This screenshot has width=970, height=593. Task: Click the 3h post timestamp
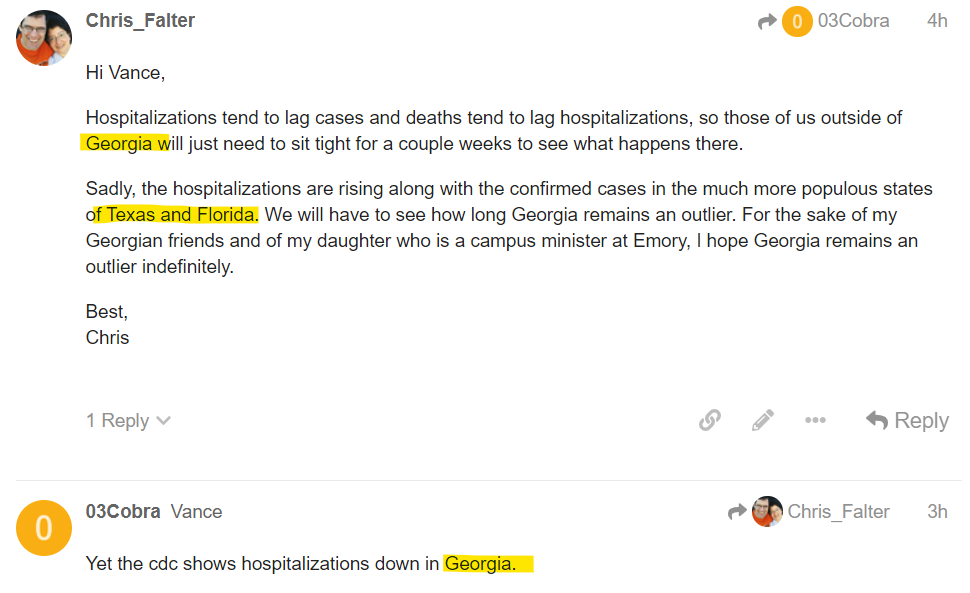[937, 511]
